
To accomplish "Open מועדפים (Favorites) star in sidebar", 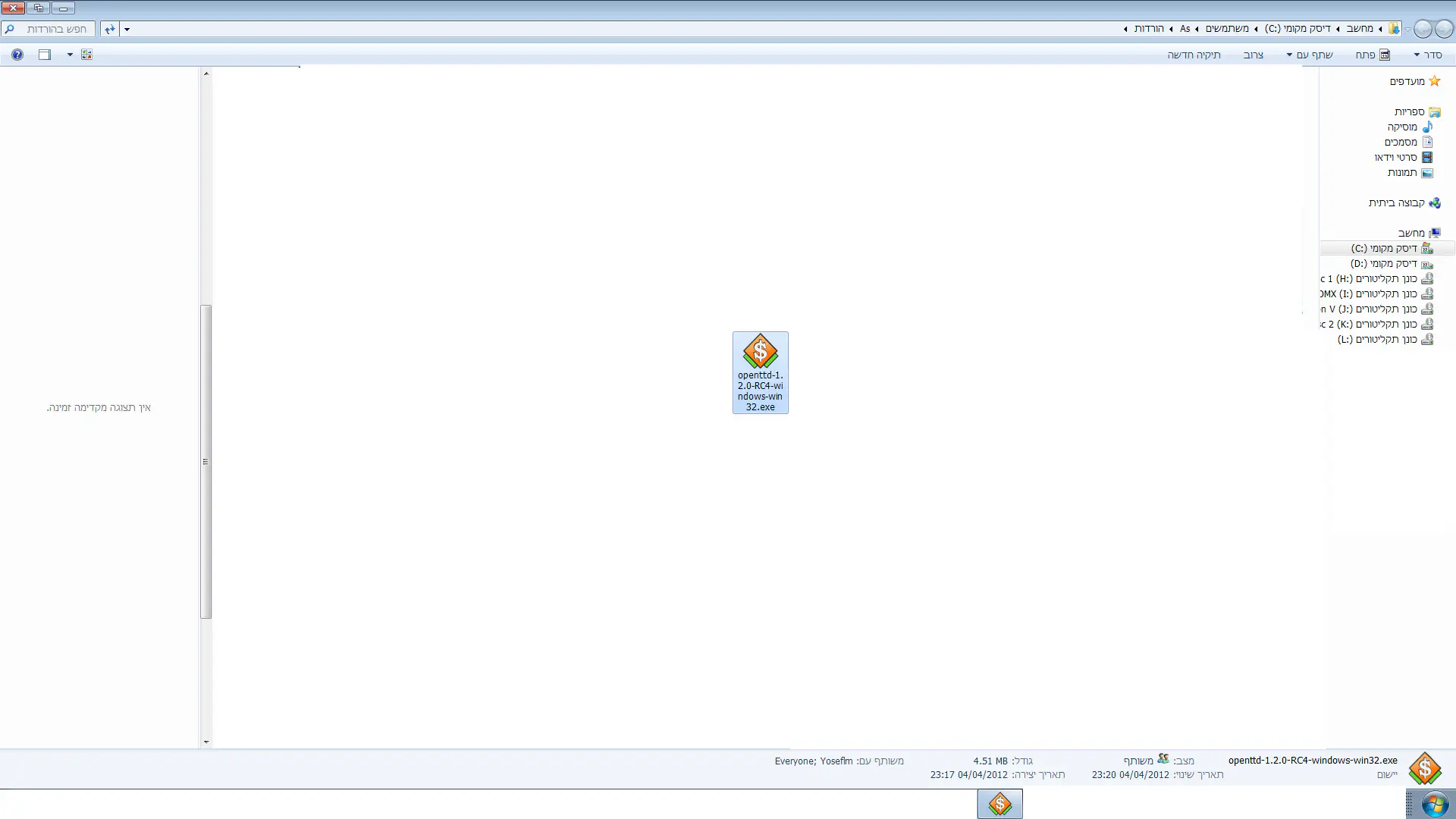I will (x=1434, y=81).
